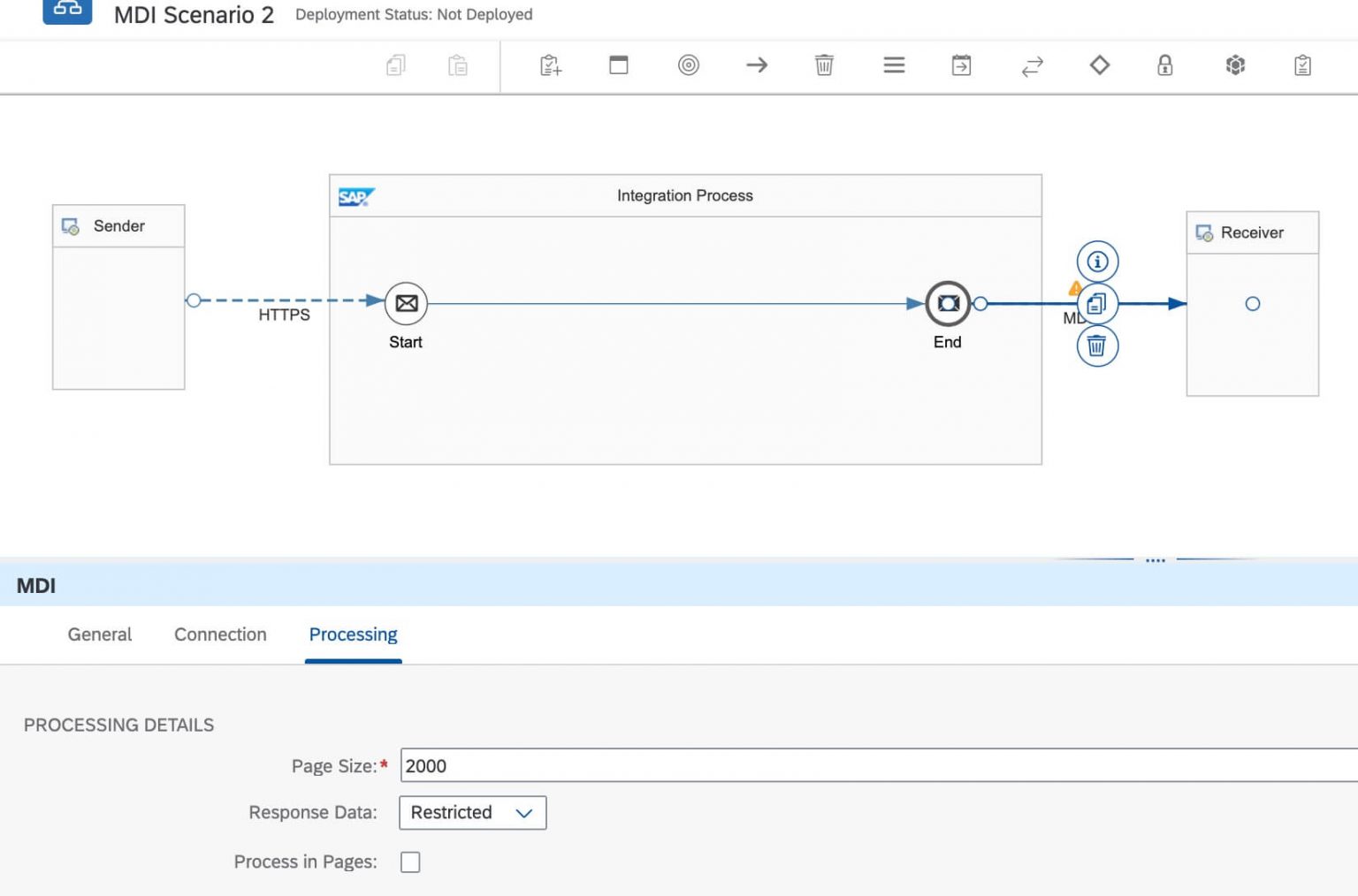Click the checklist icon at the toolbar's right end

[x=1301, y=65]
